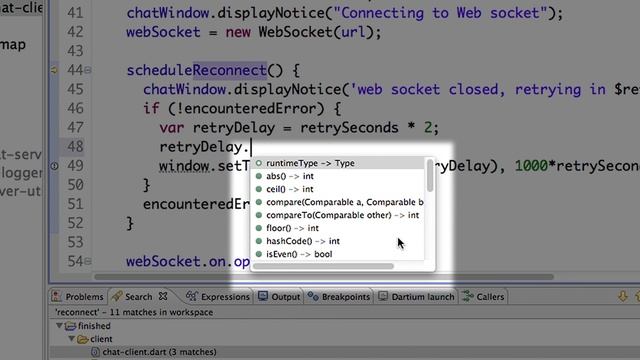Select compare(Comparable a, Comparable b) suggestion
The width and height of the screenshot is (640, 360).
coord(338,202)
